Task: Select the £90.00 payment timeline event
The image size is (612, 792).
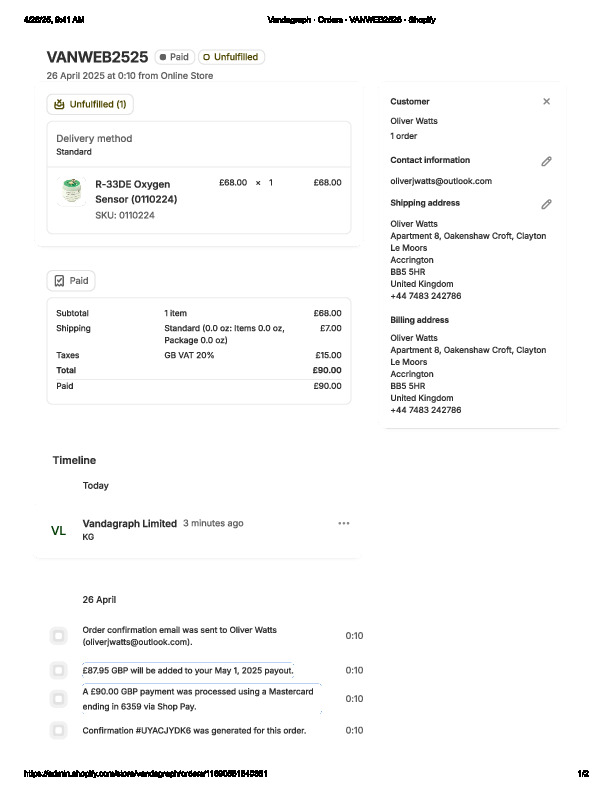Action: [x=59, y=698]
